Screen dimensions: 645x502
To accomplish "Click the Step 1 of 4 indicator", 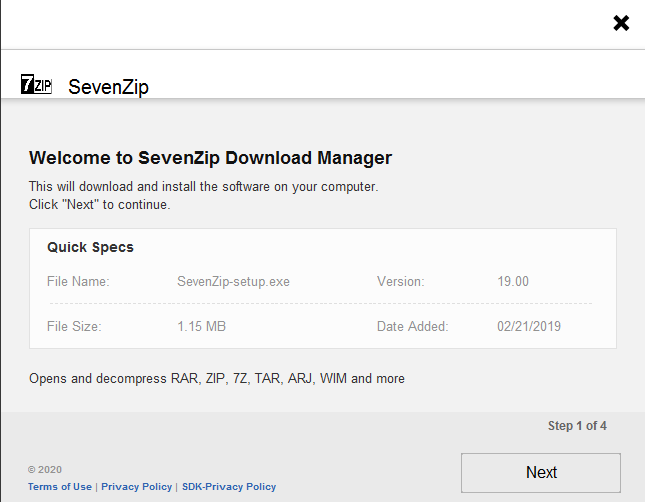I will click(x=577, y=426).
